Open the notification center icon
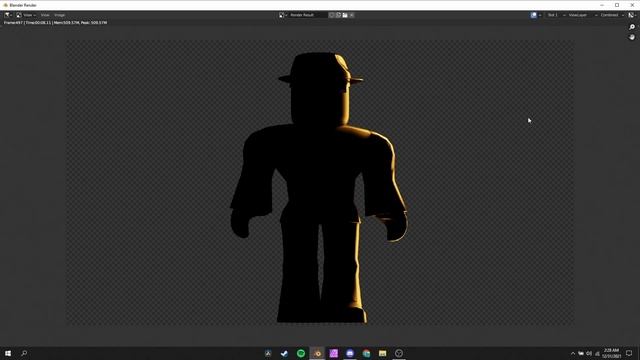The height and width of the screenshot is (360, 640). tap(629, 353)
